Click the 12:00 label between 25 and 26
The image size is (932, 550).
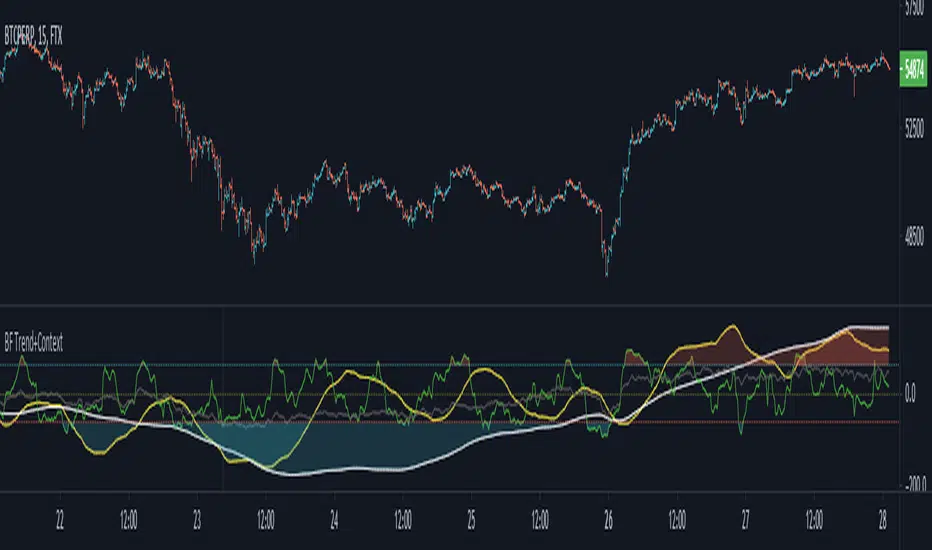coord(540,521)
